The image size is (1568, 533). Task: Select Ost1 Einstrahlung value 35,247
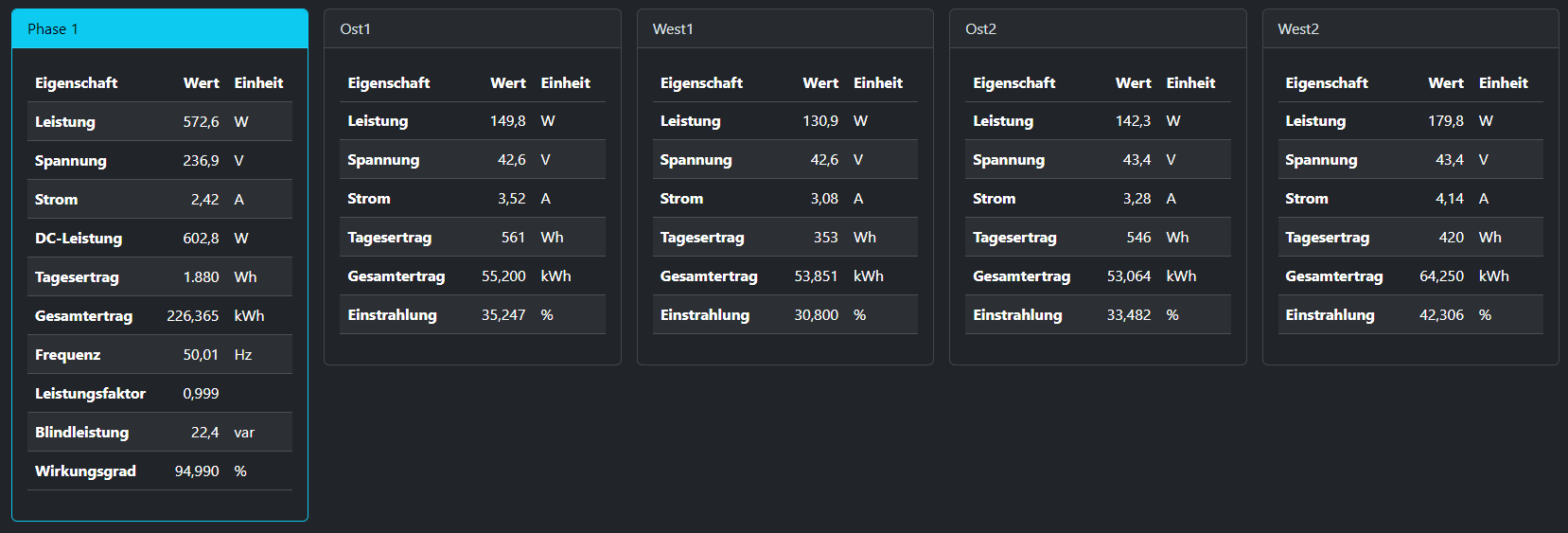click(503, 315)
